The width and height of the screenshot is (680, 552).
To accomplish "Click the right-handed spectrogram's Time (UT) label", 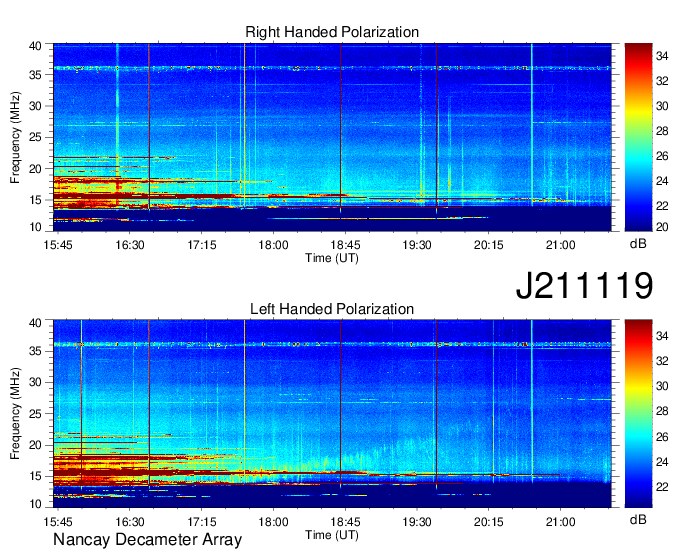I will [x=332, y=258].
